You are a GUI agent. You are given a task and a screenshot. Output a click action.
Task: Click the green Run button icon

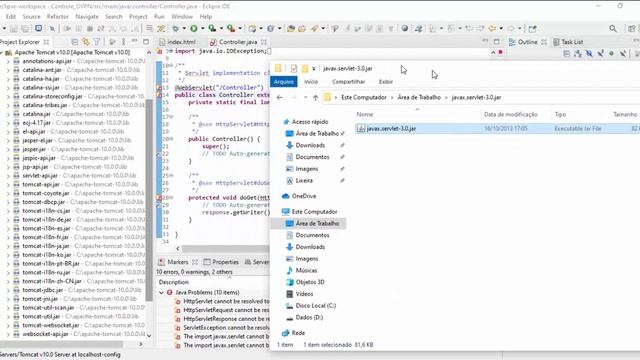194,29
